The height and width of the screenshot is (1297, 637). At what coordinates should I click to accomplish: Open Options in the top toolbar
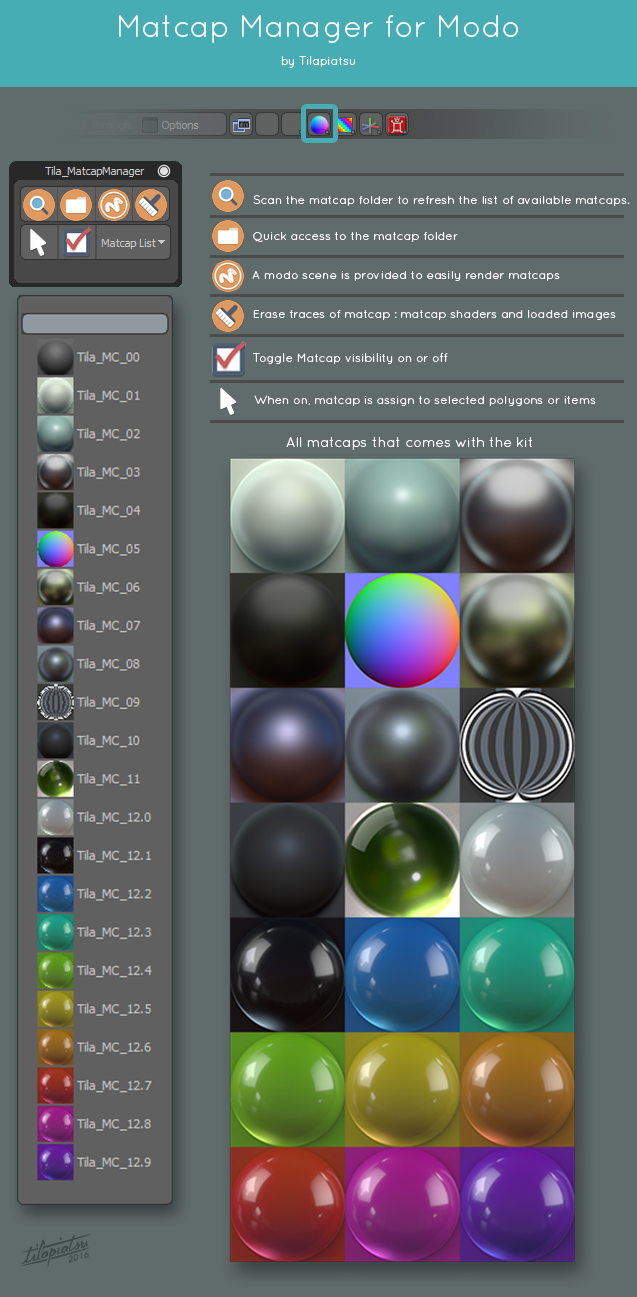point(180,125)
